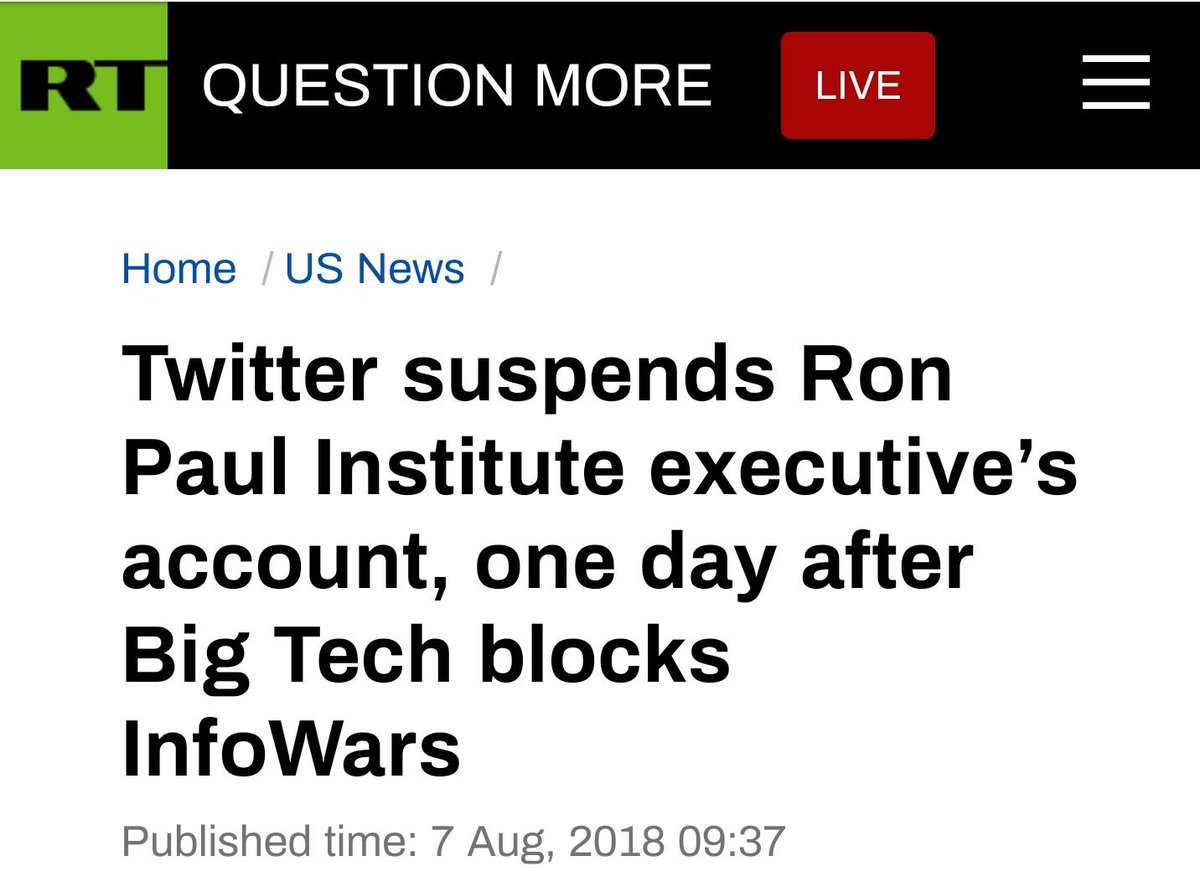
Task: Click the green RT logo
Action: 83,86
